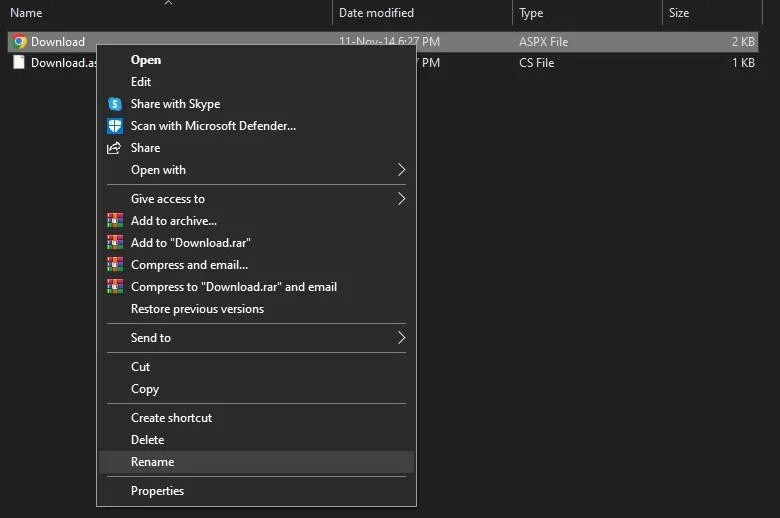This screenshot has width=780, height=518.
Task: Click the WinRAR icon beside Add to "Download.rar"
Action: click(114, 243)
